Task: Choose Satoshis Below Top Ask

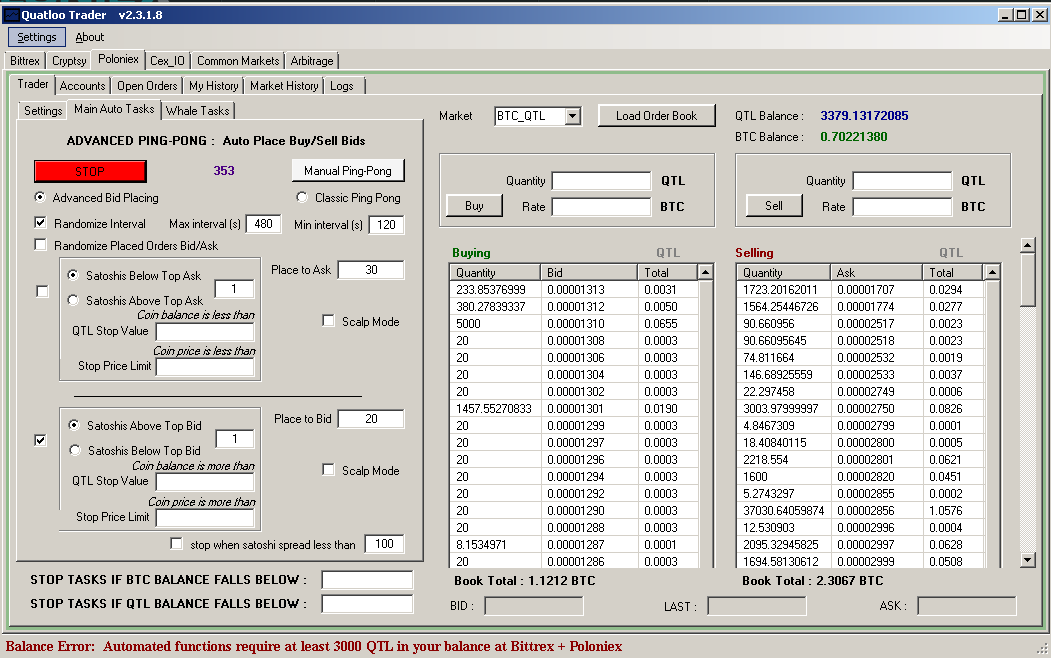Action: click(72, 275)
